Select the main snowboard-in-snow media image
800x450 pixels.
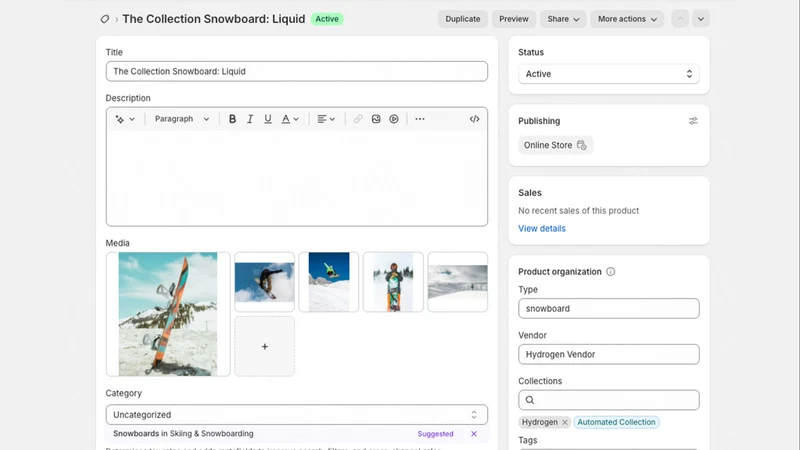(x=168, y=314)
